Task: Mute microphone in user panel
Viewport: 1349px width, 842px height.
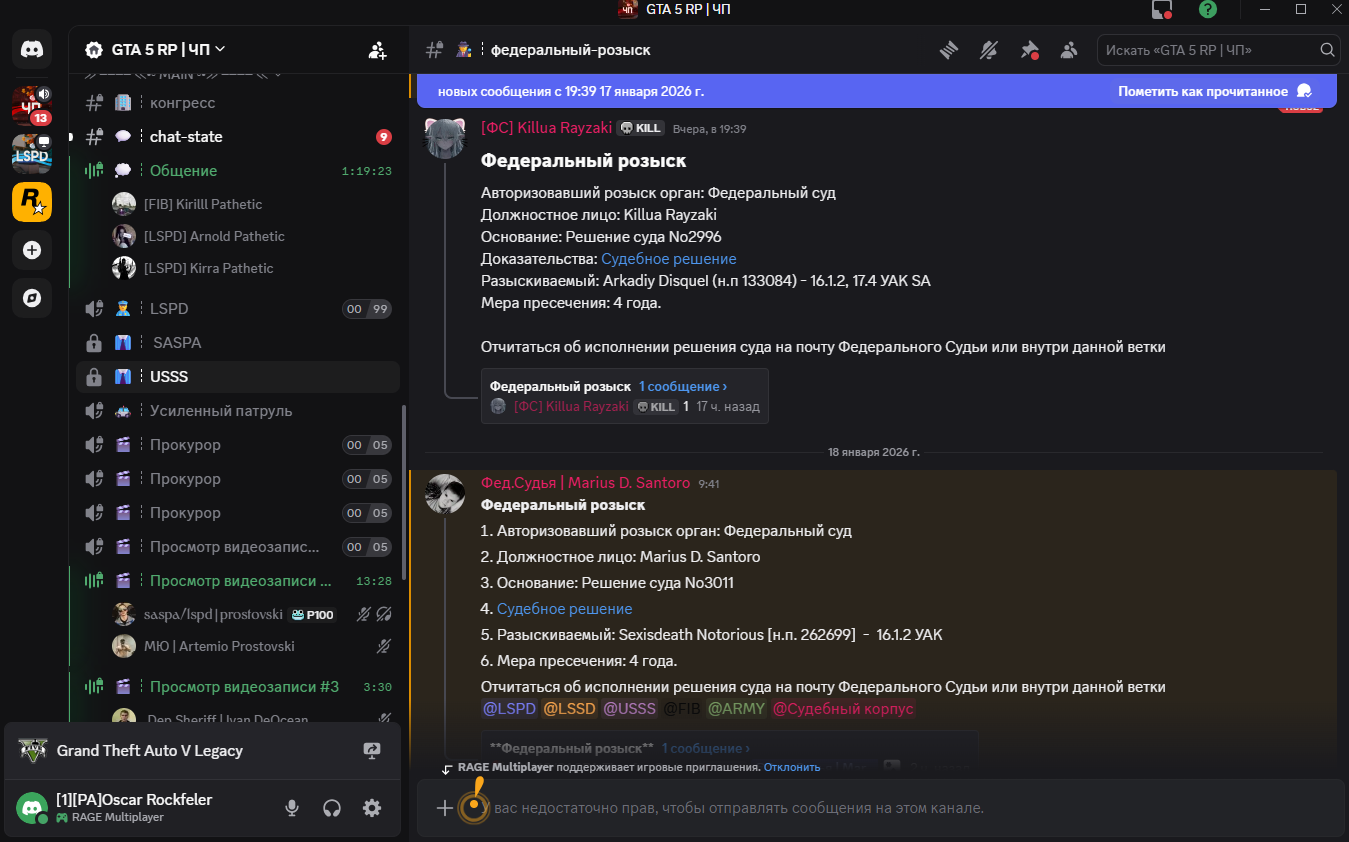Action: (292, 808)
